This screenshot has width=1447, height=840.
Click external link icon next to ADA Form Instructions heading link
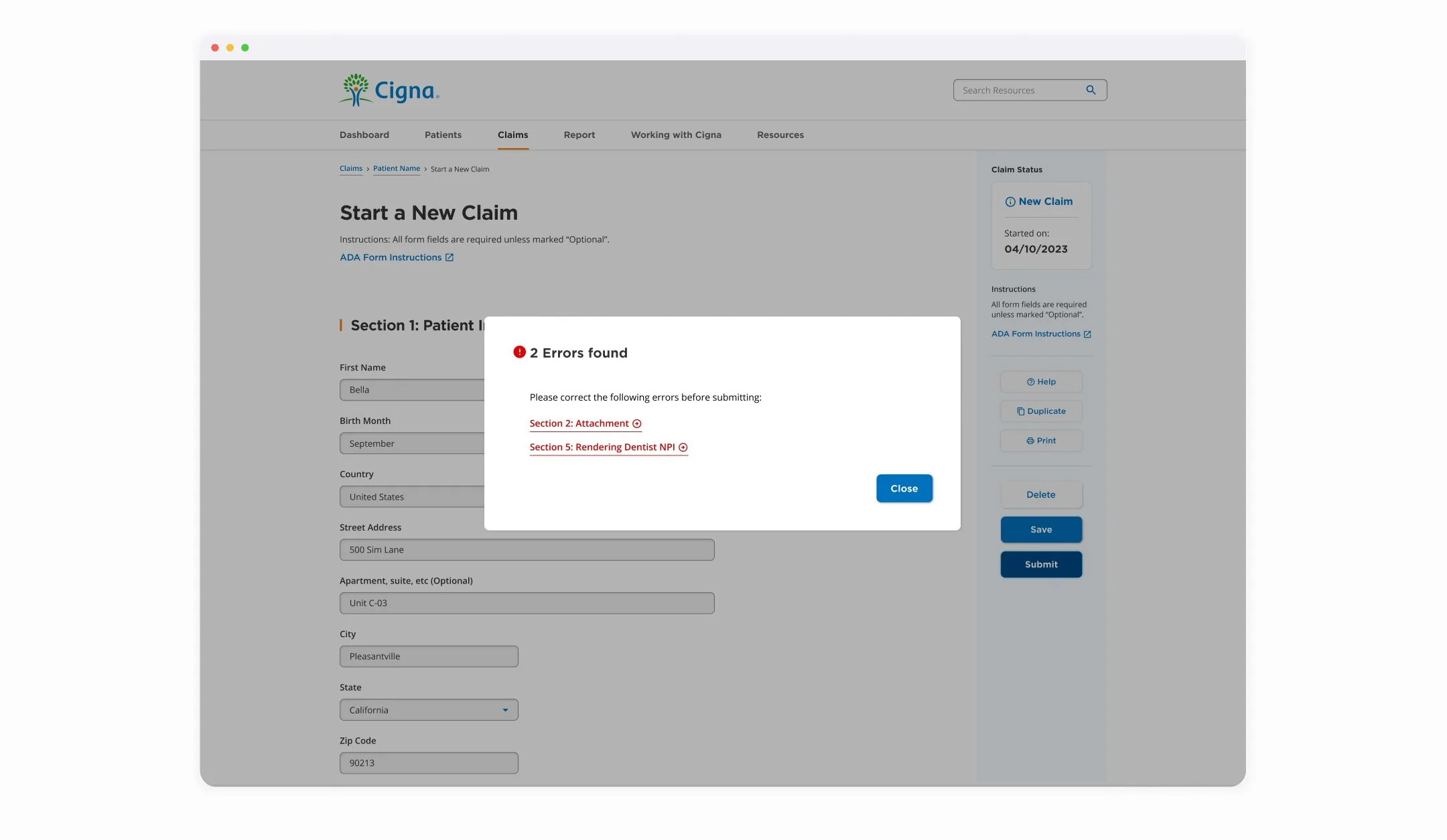click(450, 257)
